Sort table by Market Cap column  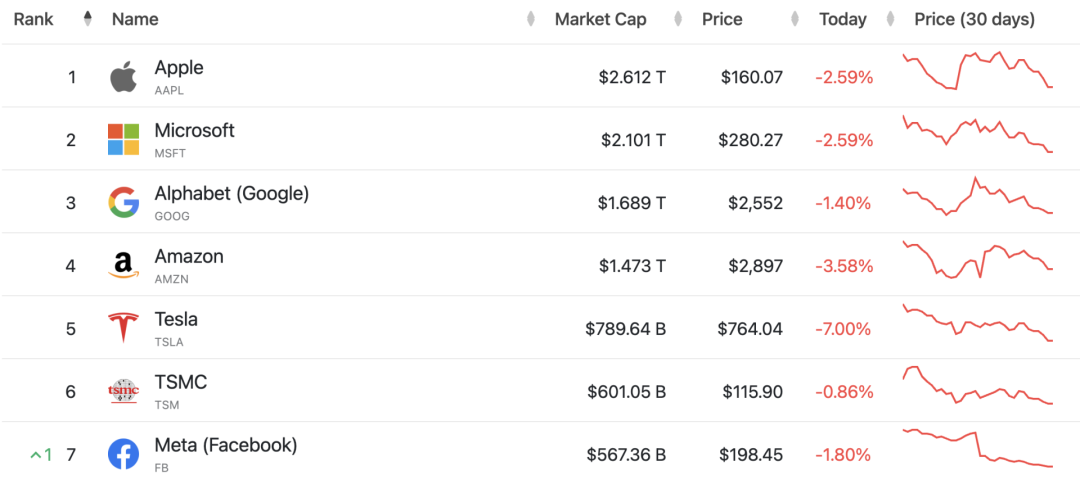coord(600,19)
